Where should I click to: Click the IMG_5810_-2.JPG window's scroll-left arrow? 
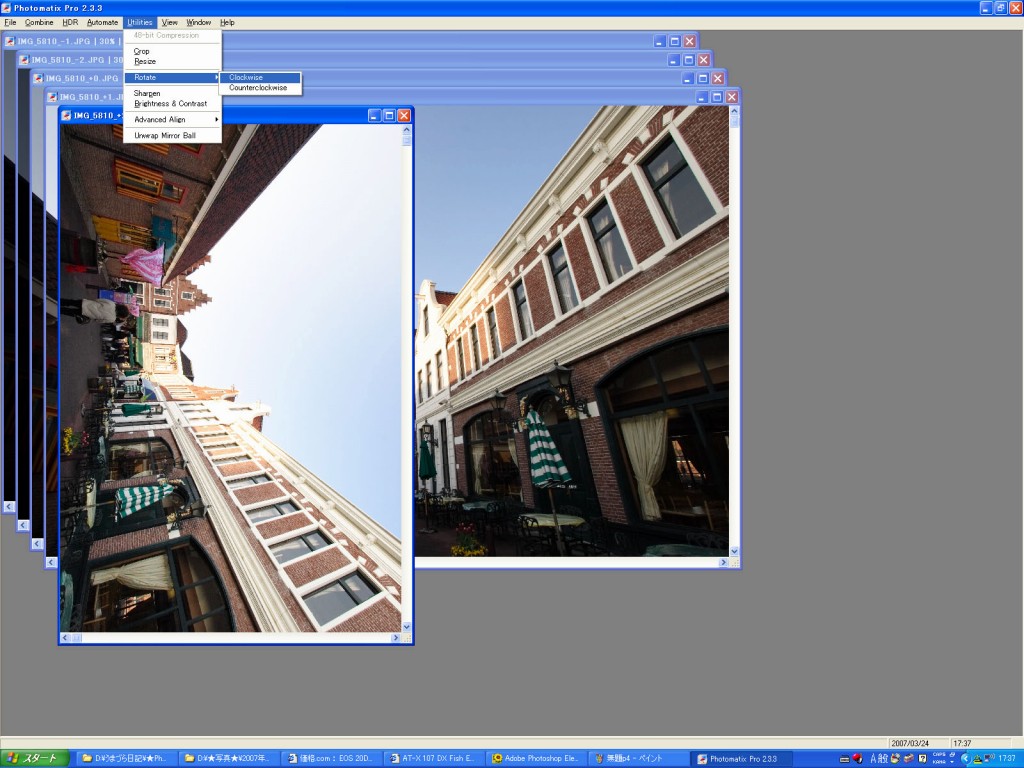click(x=23, y=525)
